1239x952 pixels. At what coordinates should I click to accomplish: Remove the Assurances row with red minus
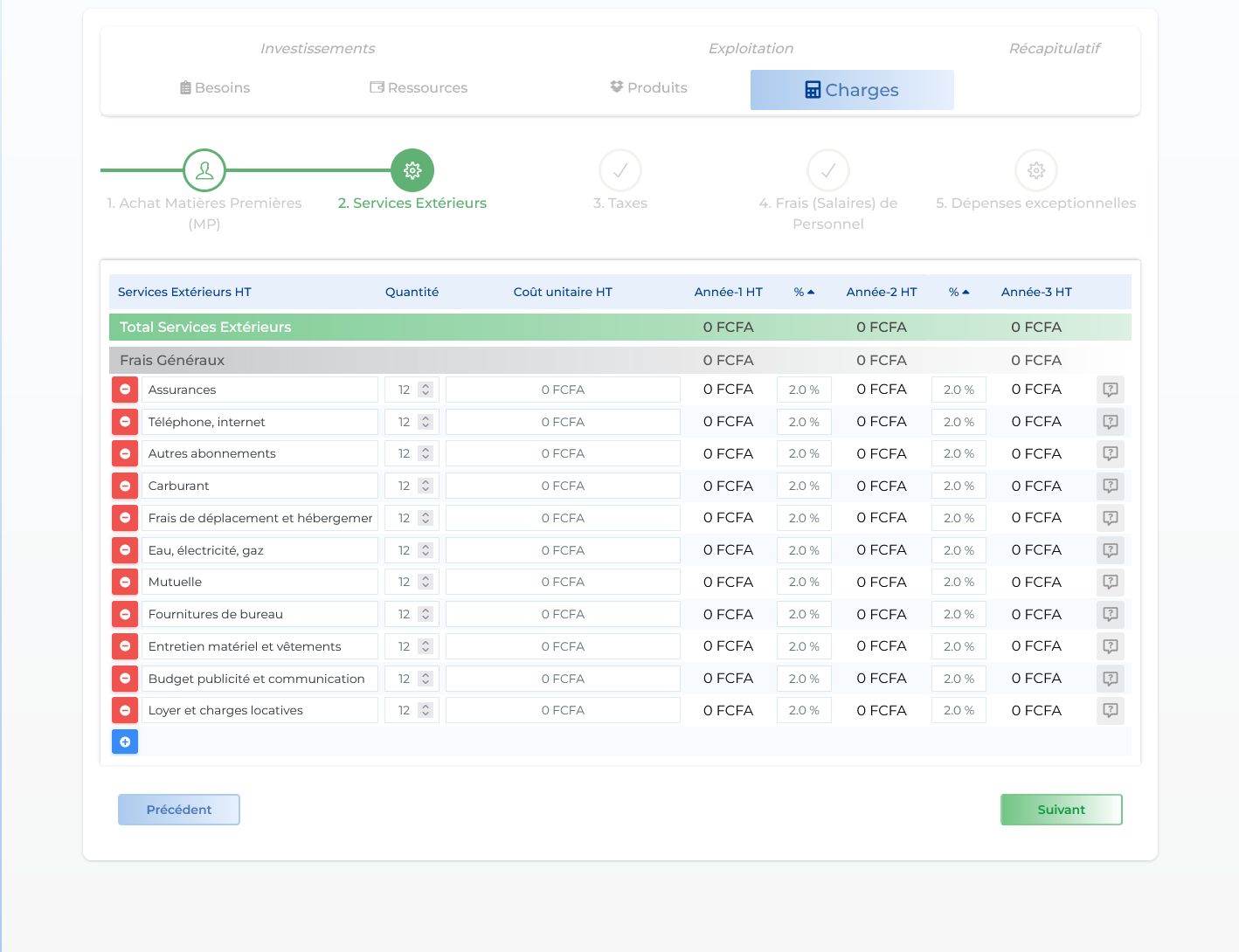125,390
